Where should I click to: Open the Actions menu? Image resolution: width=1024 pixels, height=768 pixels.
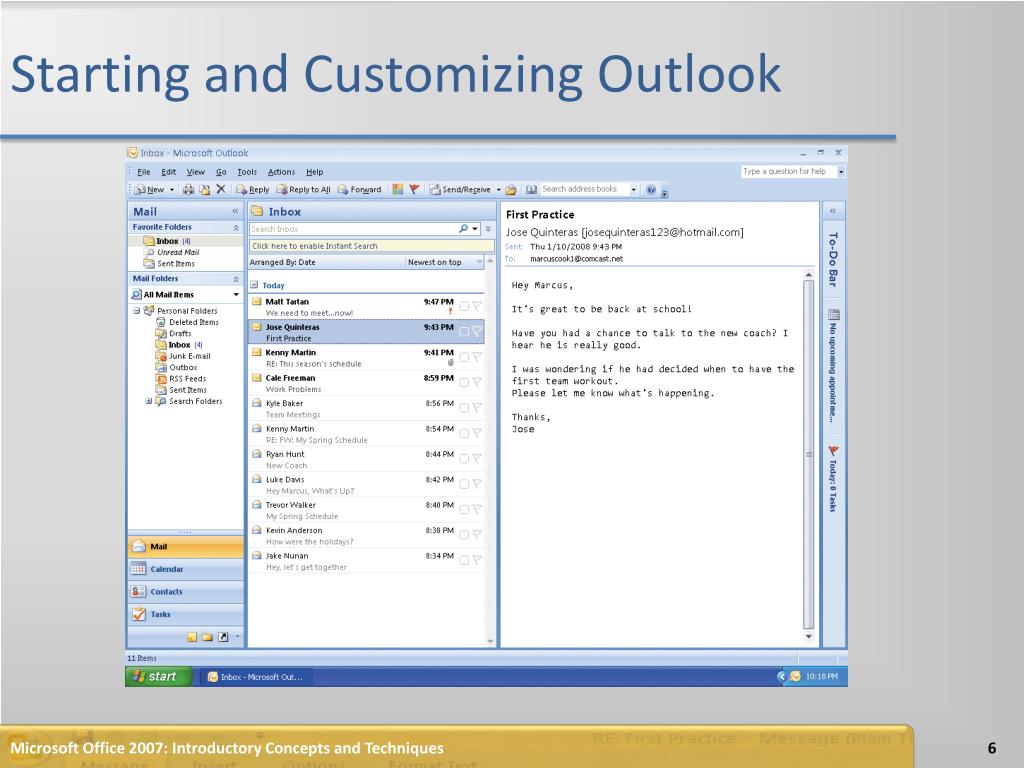281,172
